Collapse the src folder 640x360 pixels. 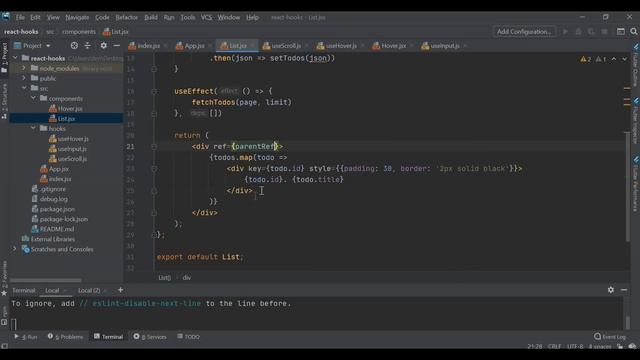click(x=24, y=88)
